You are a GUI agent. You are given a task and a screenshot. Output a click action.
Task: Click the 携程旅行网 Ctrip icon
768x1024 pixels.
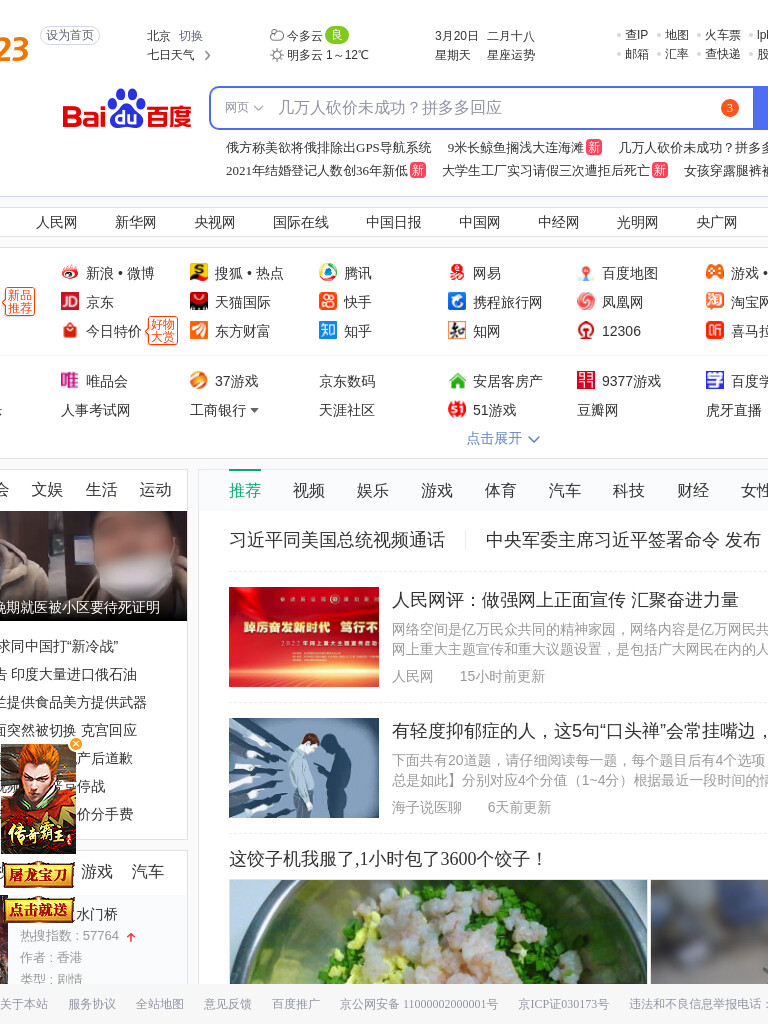click(457, 301)
